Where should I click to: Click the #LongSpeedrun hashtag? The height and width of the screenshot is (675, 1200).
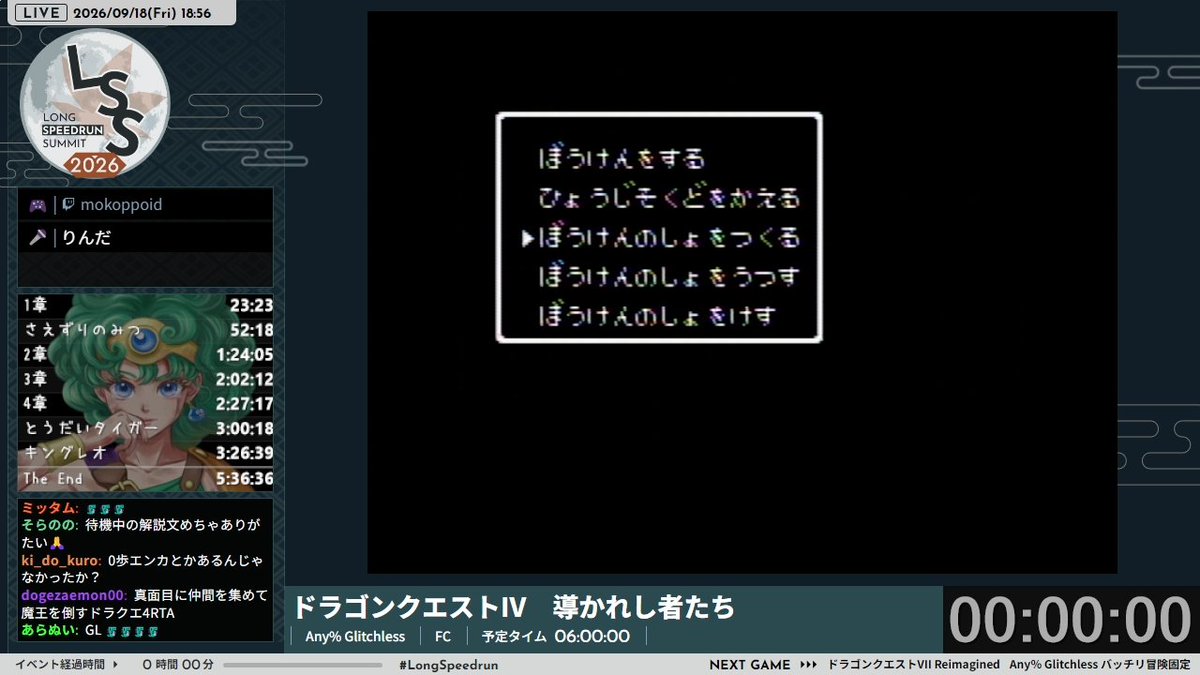(448, 665)
